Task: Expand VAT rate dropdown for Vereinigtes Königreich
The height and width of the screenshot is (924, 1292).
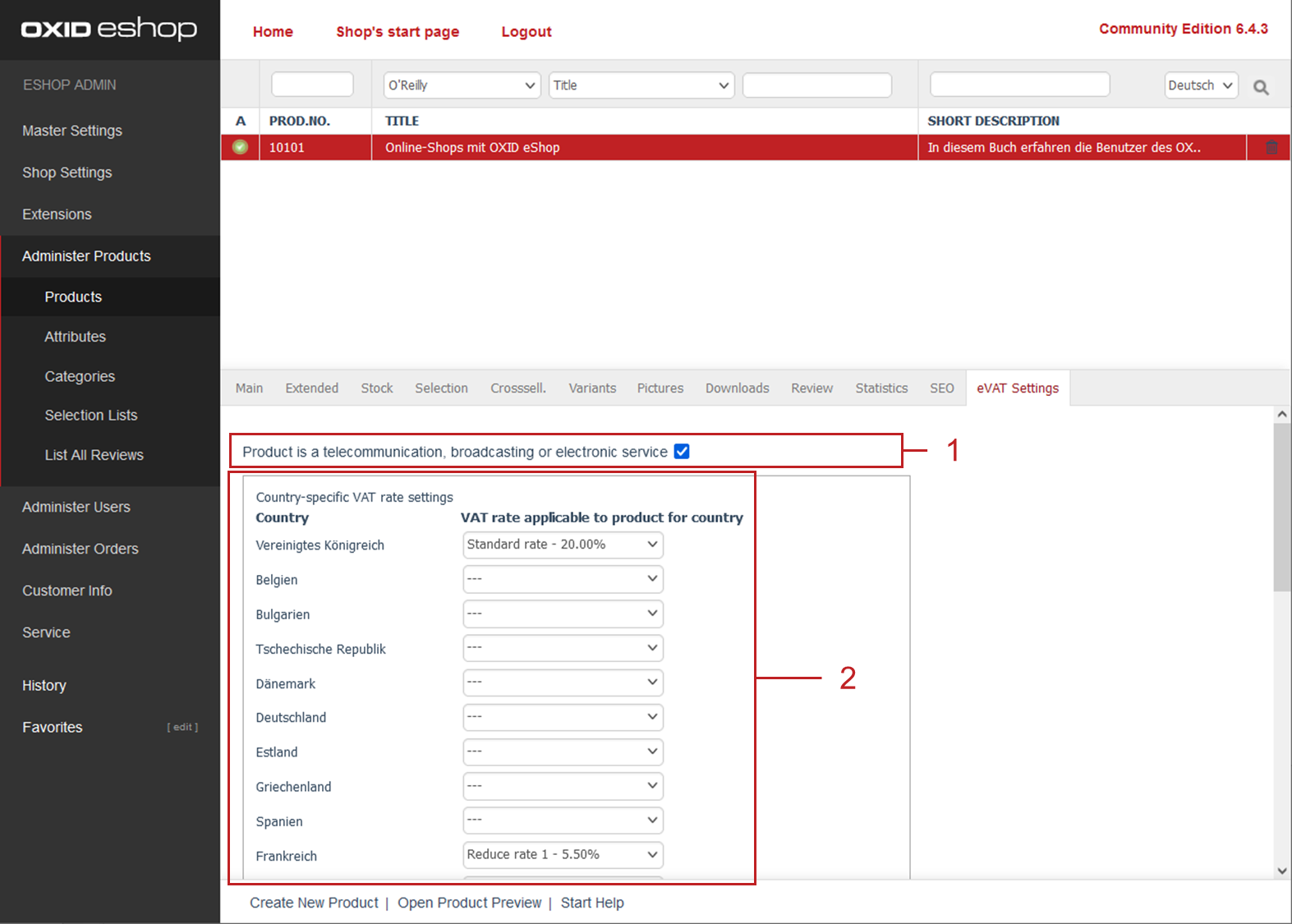Action: 563,545
